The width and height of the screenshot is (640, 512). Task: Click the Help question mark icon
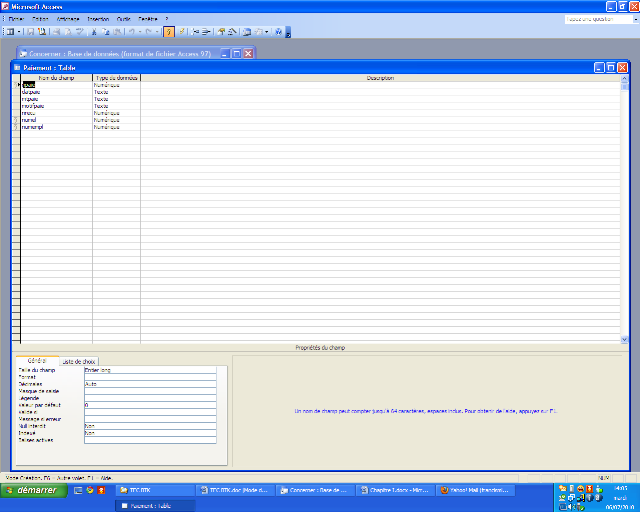[278, 32]
